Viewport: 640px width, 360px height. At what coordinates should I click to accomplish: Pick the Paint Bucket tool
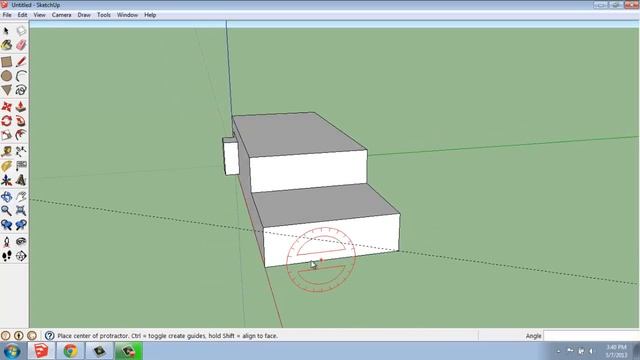point(7,45)
